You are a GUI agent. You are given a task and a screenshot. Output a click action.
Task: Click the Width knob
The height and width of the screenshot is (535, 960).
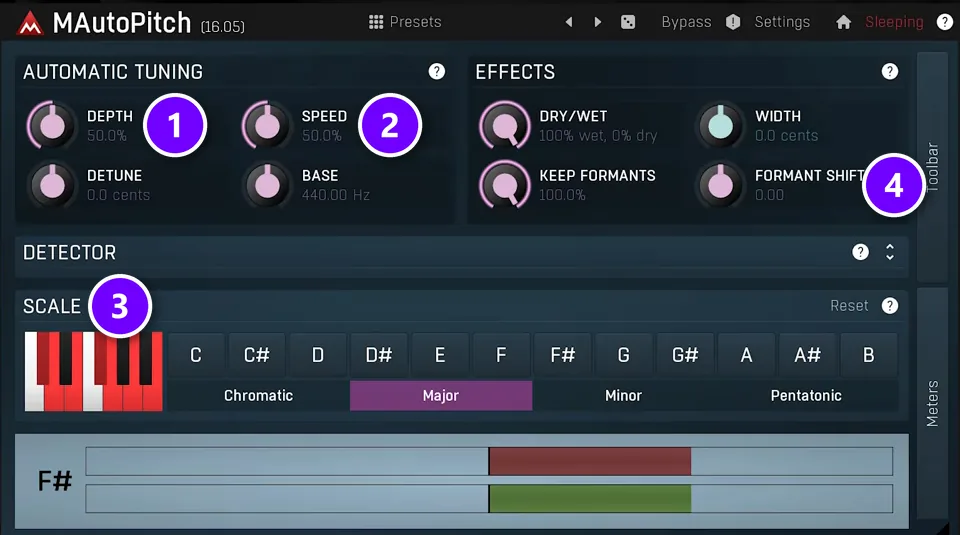[x=721, y=125]
